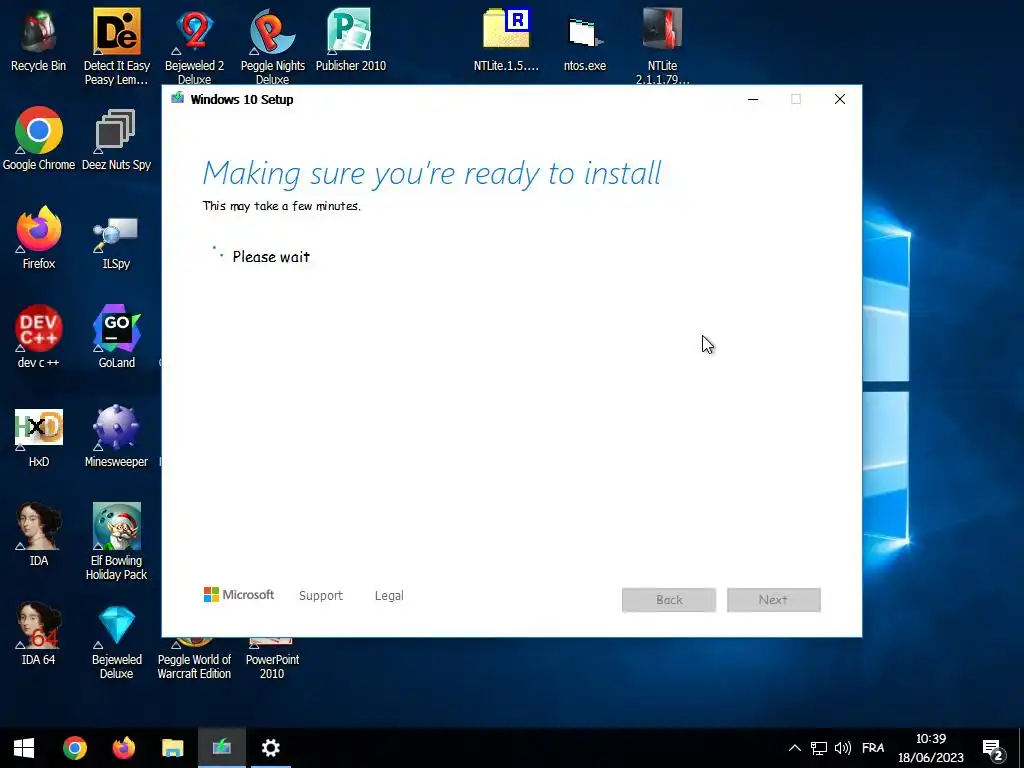Viewport: 1024px width, 768px height.
Task: Open the volume control tray icon
Action: click(x=842, y=748)
